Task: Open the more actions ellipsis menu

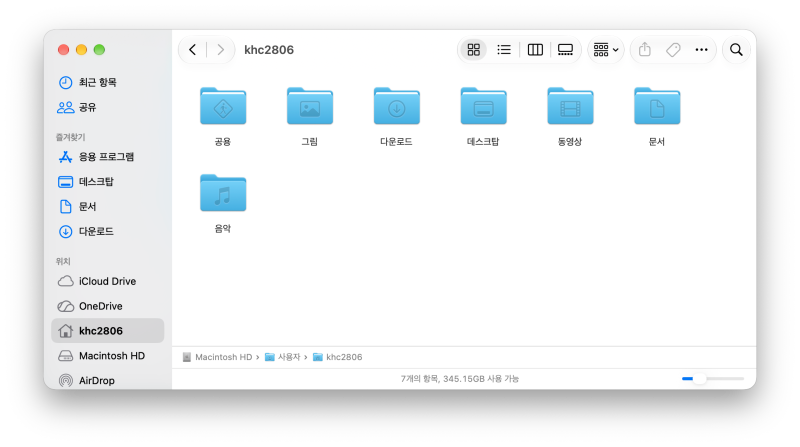Action: (702, 49)
